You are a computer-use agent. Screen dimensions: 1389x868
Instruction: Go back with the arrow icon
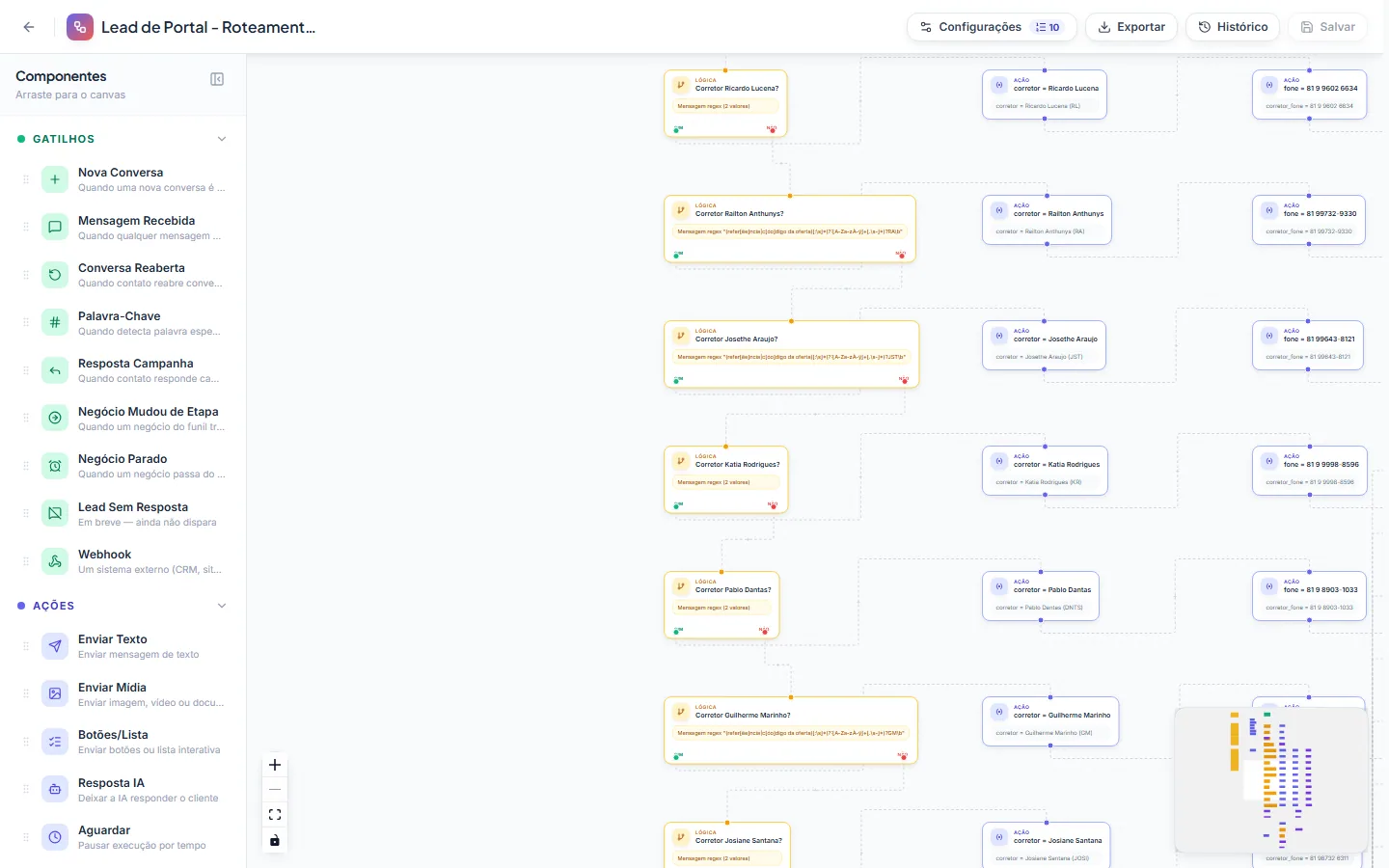pos(29,27)
